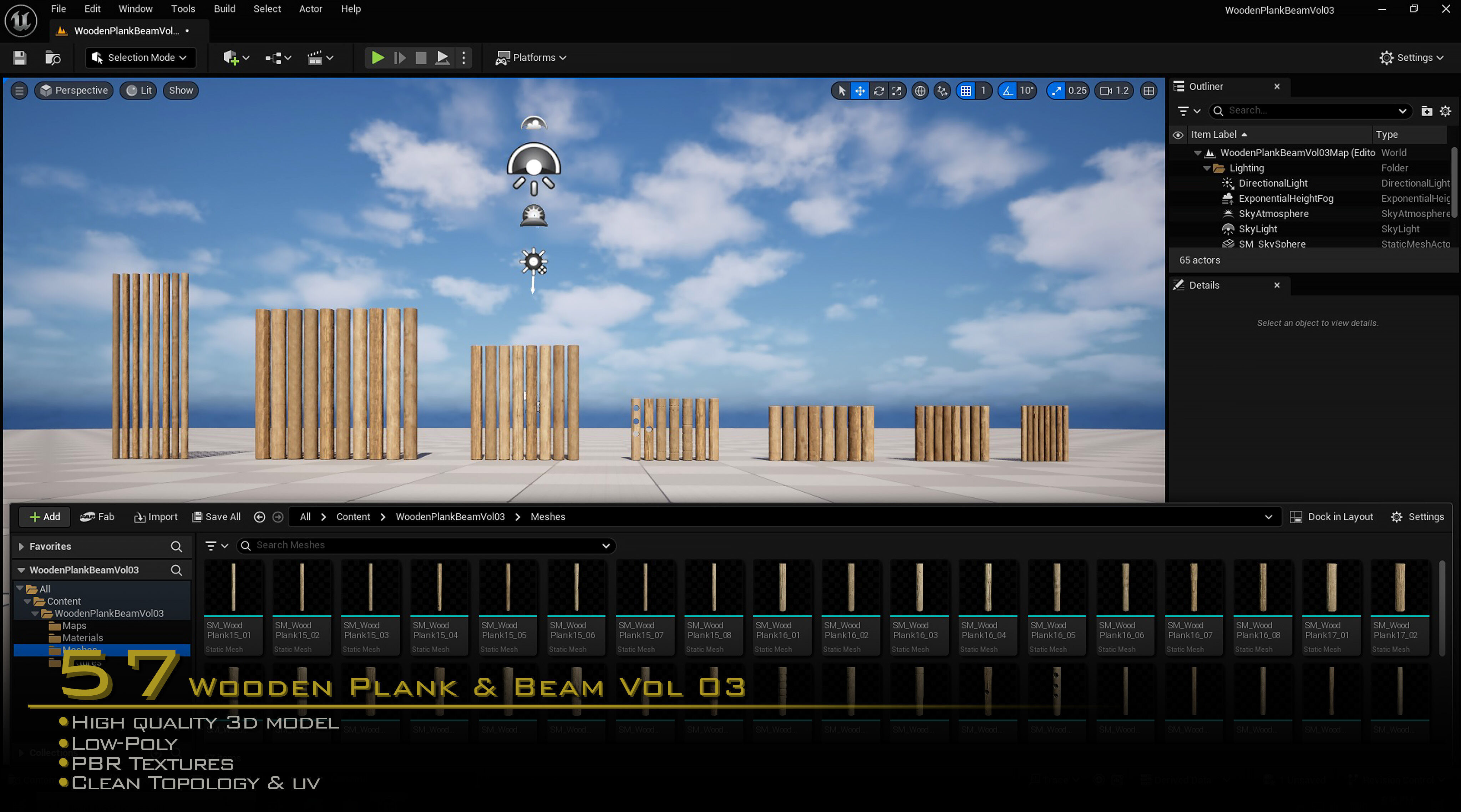The image size is (1461, 812).
Task: Collapse the Lighting folder in Outliner
Action: point(1207,168)
